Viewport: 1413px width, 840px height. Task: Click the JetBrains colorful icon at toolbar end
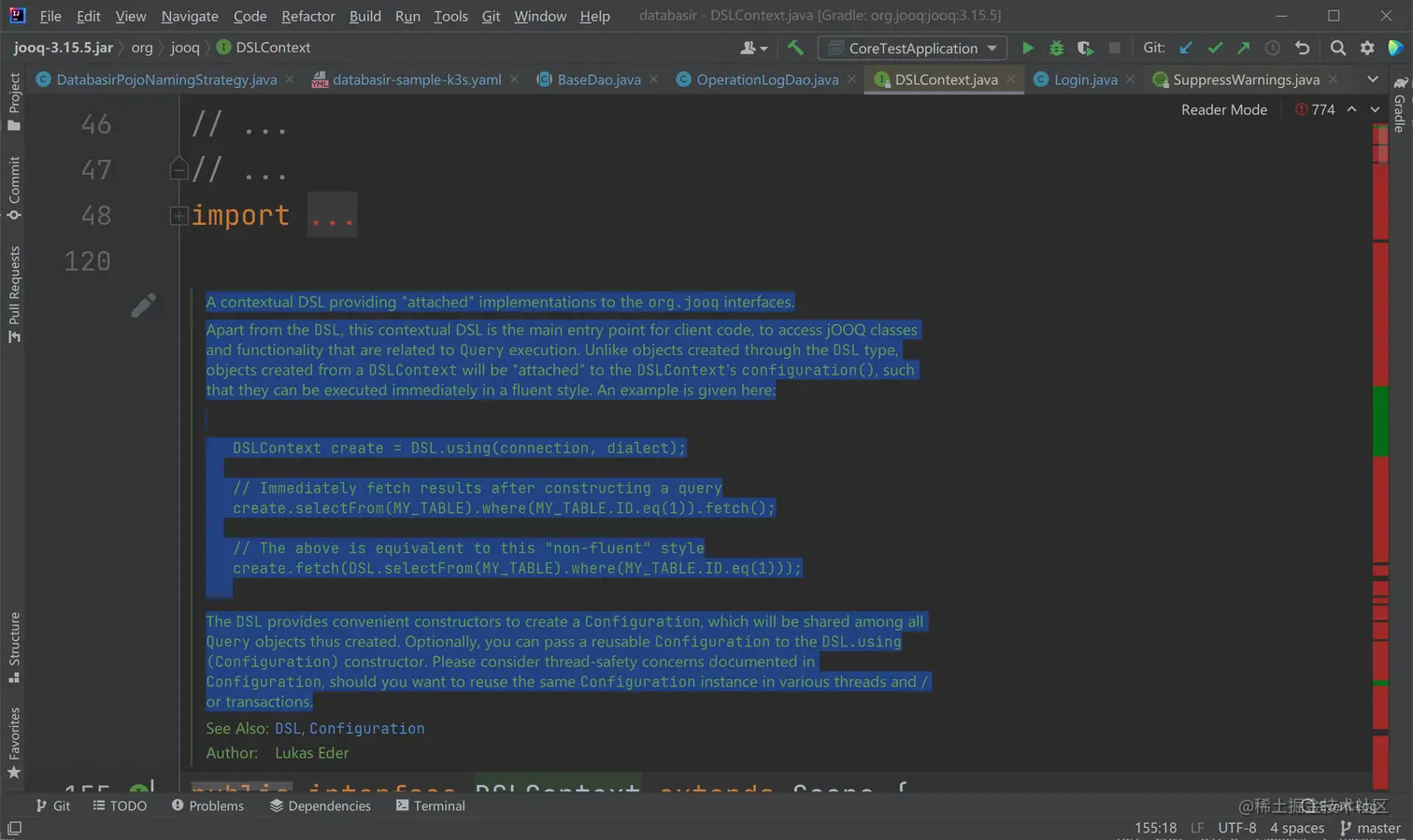[1395, 48]
